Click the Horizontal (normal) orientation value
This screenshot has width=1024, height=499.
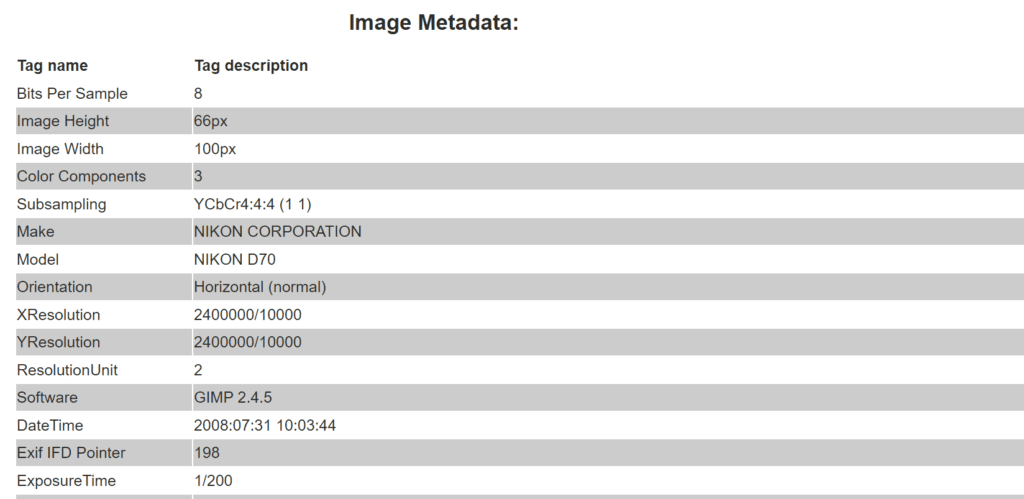point(260,288)
